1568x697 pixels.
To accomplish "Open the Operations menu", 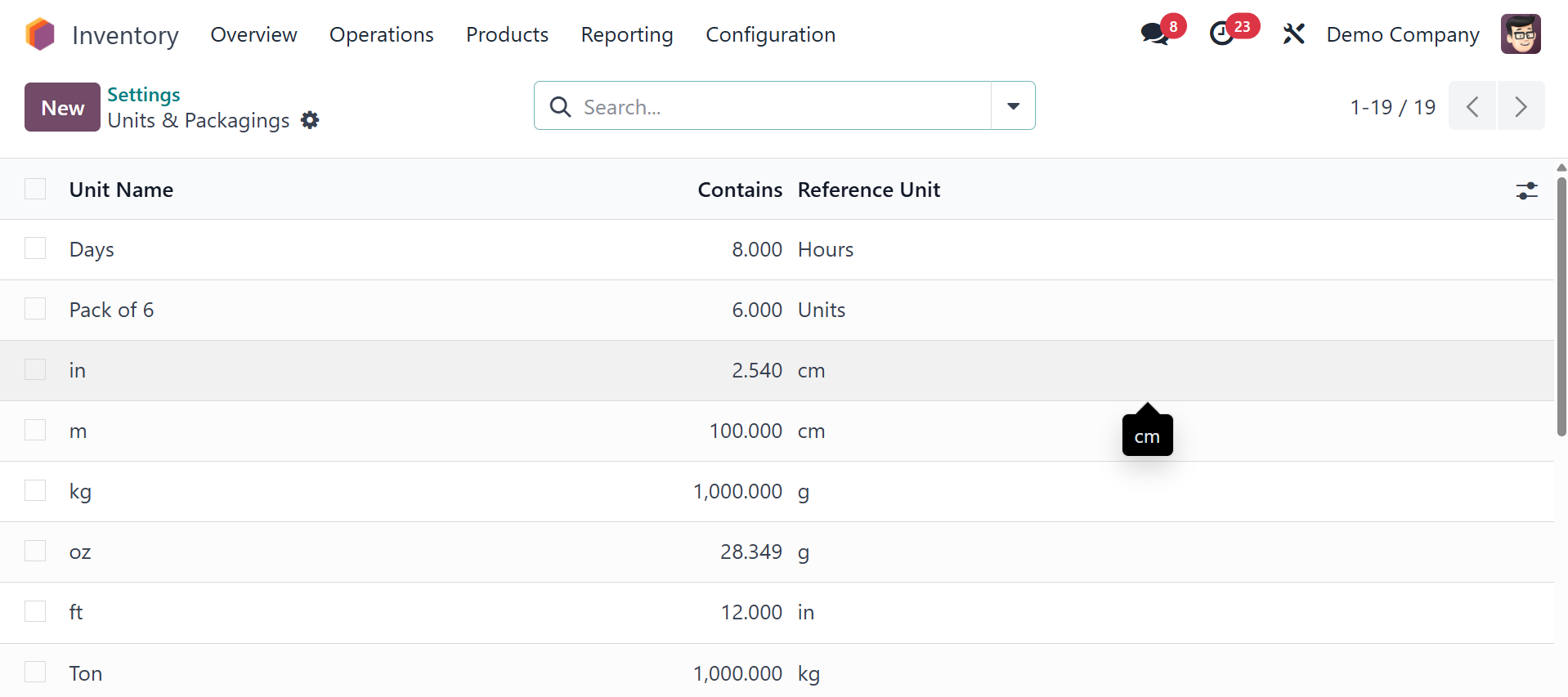I will (381, 34).
